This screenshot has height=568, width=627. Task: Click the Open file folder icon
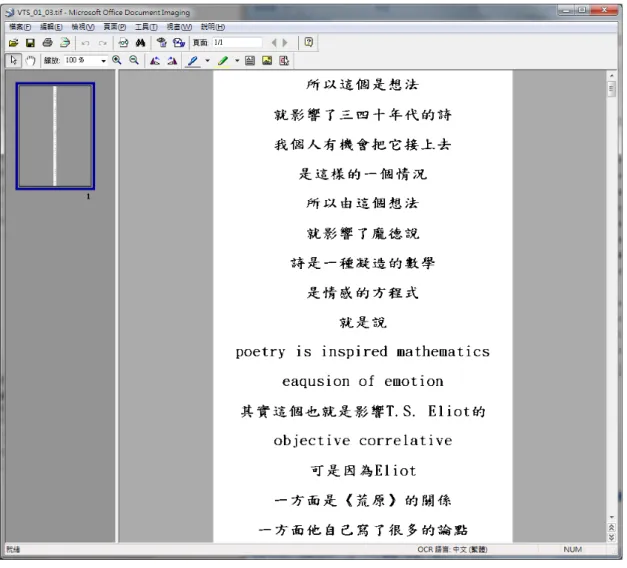[14, 43]
